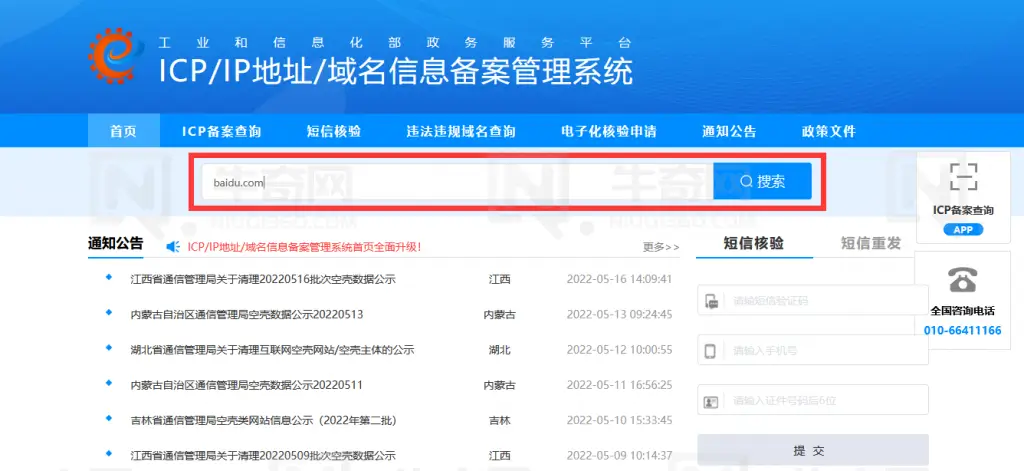Click the date 2022-05-11 16:56:25
The image size is (1024, 471).
[619, 385]
